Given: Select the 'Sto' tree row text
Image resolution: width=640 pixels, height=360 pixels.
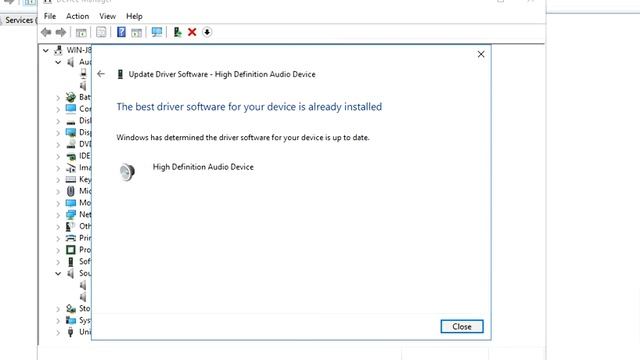Looking at the screenshot, I should (85, 308).
